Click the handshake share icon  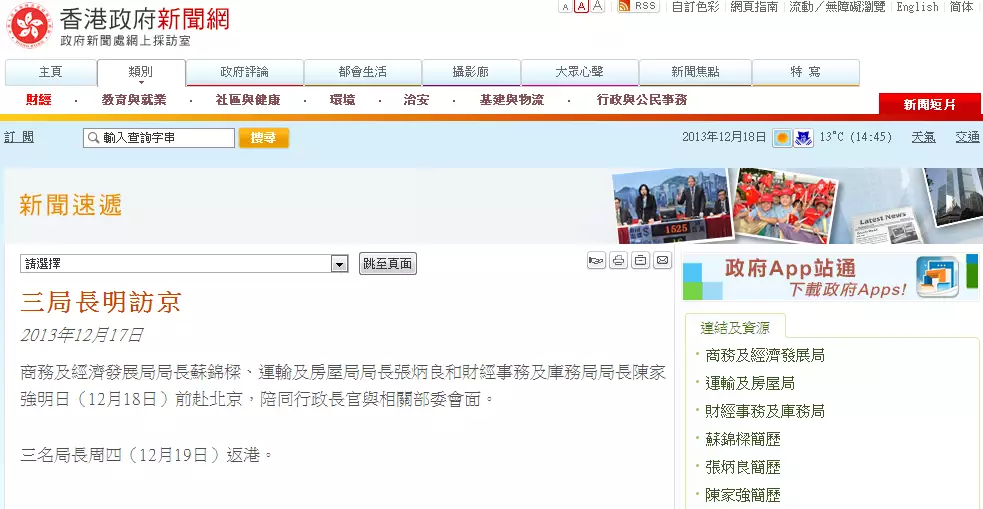click(596, 261)
